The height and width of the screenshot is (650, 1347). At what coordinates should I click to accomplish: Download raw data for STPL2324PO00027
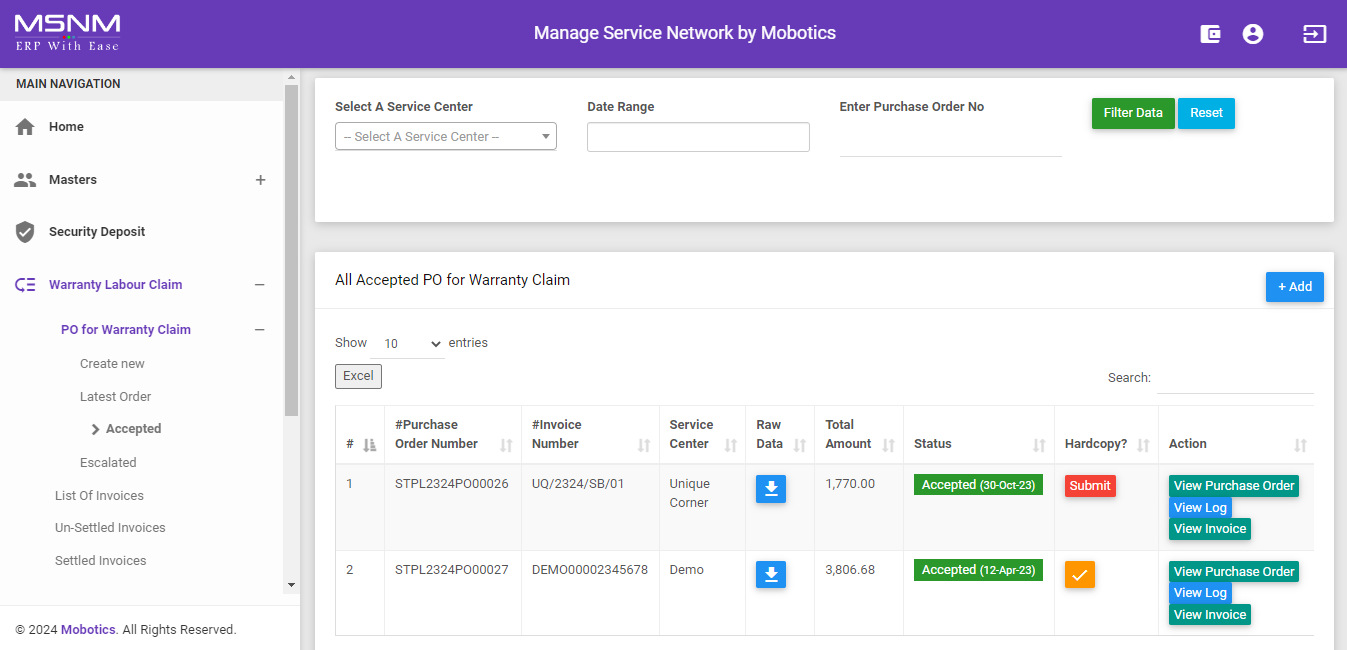tap(770, 575)
